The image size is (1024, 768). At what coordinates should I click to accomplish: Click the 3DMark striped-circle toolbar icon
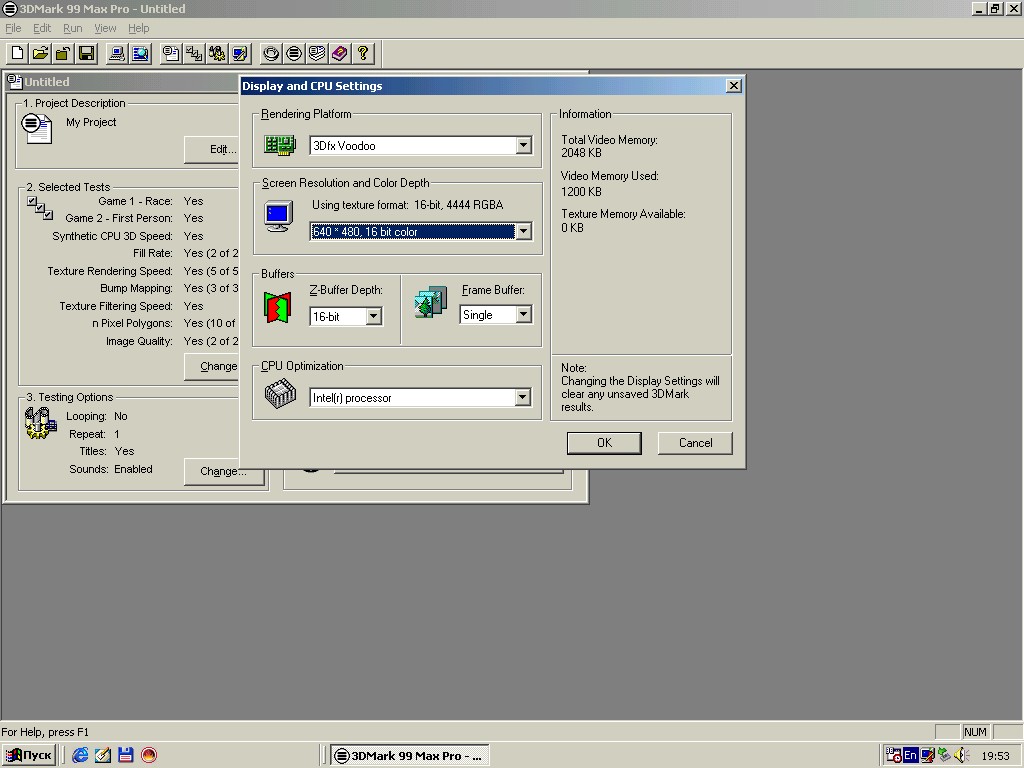294,54
